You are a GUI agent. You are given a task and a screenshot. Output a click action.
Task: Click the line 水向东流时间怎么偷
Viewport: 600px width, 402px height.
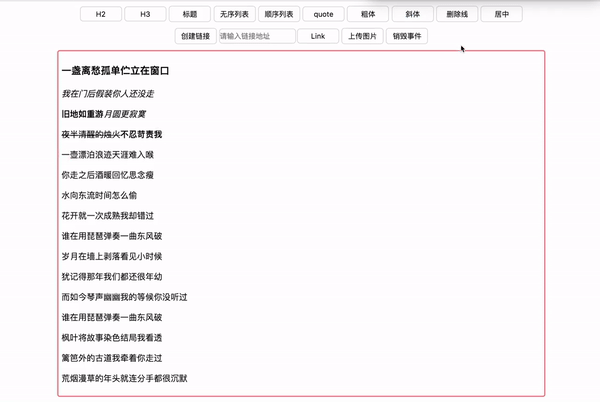click(x=99, y=195)
